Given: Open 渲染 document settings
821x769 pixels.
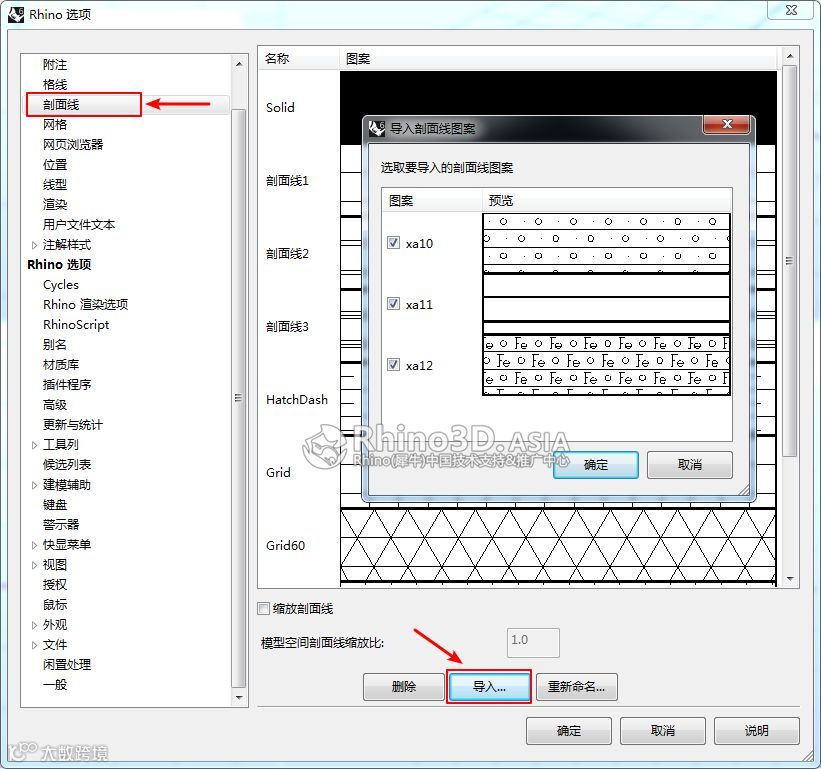Looking at the screenshot, I should [55, 204].
